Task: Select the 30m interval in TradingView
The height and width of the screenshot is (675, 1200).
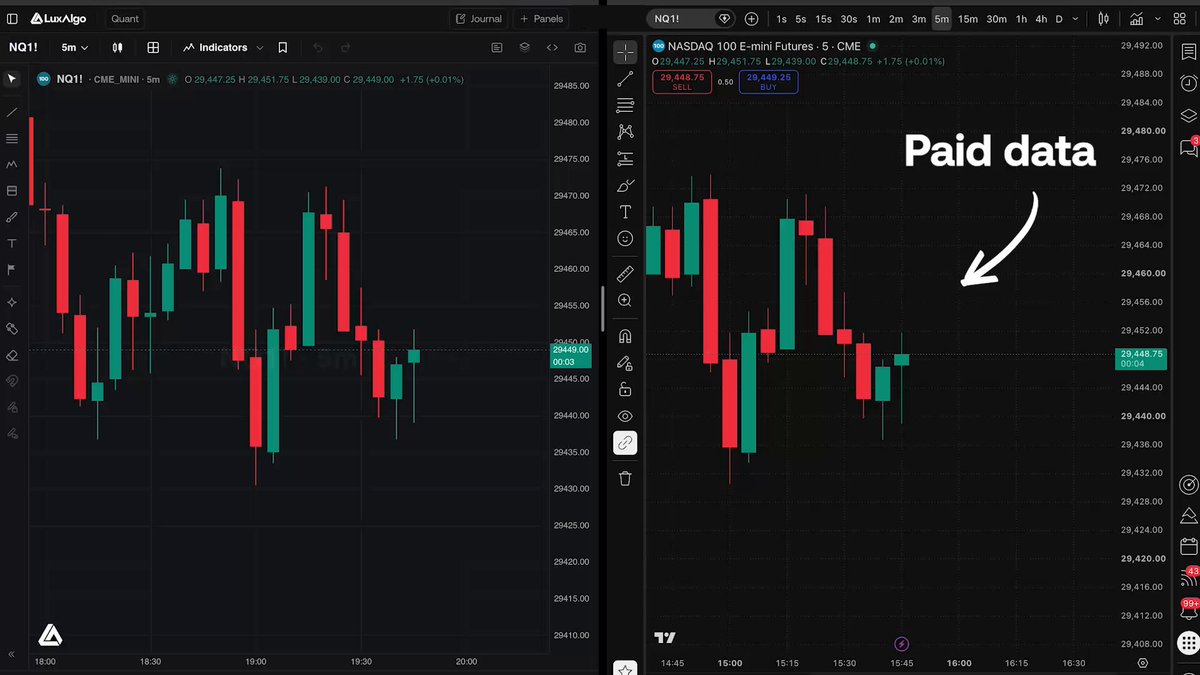Action: point(996,19)
